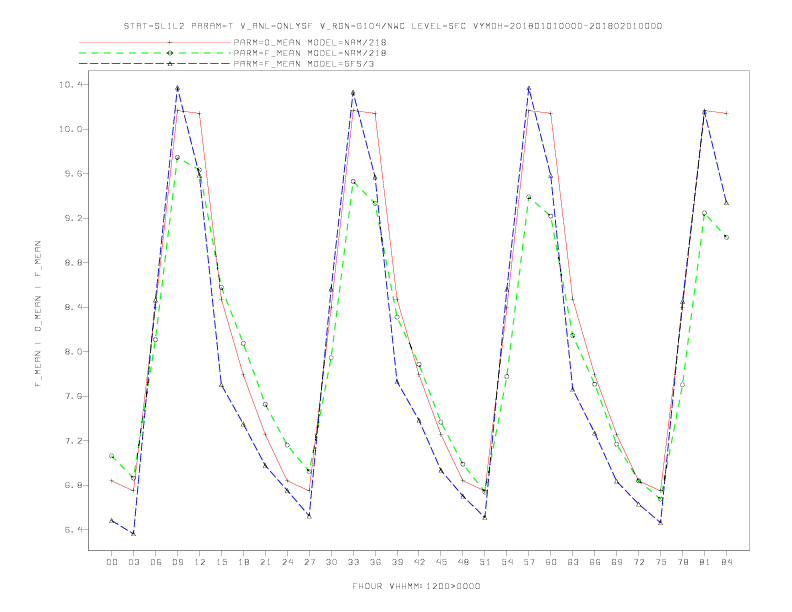Screen dimensions: 792x612
Task: Click y-axis tick value 10.0
Action: [x=71, y=129]
